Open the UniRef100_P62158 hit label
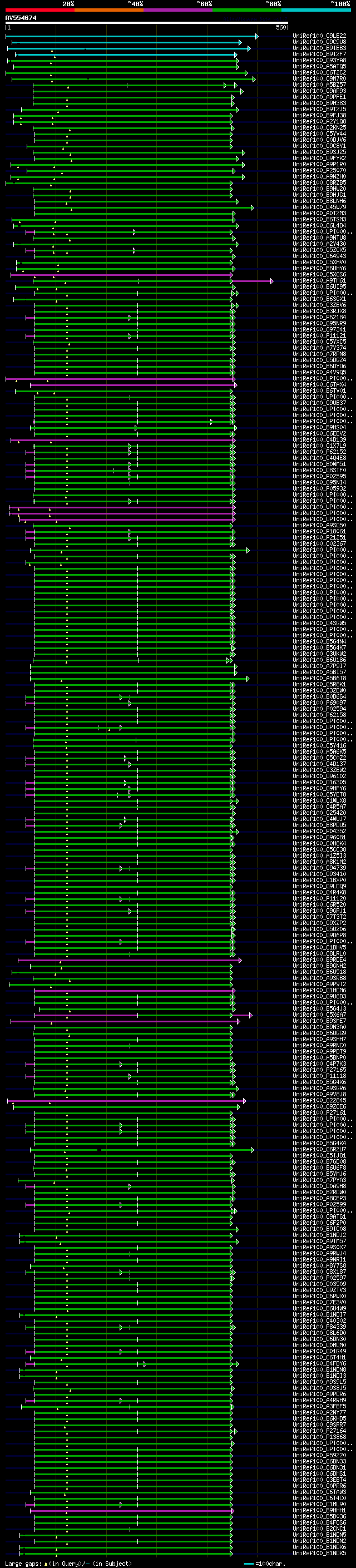The width and height of the screenshot is (356, 1568). pos(319,715)
